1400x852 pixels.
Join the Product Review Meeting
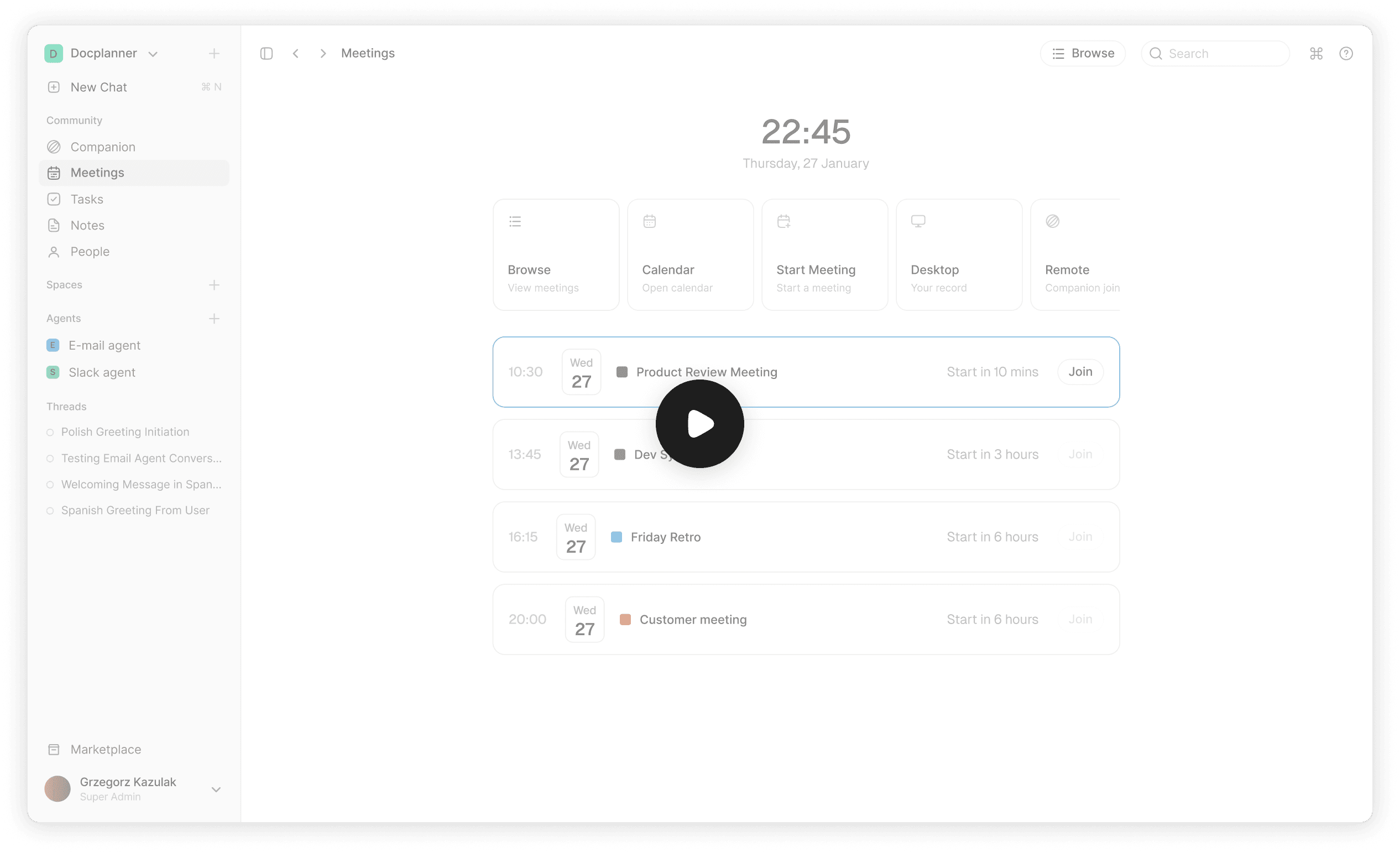click(x=1080, y=372)
